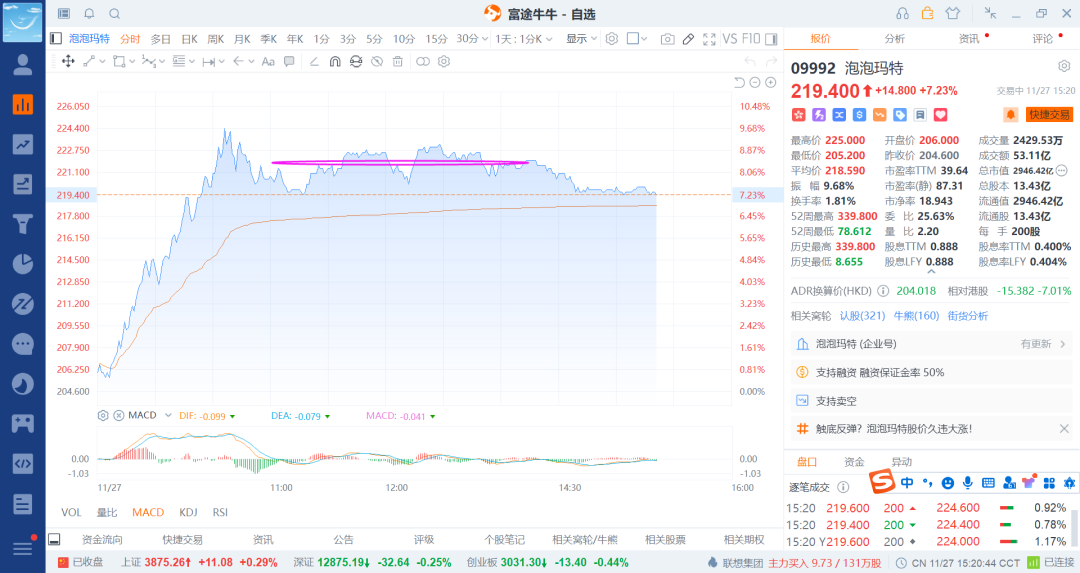The image size is (1080, 573).
Task: Open 认股(321) warrants link
Action: (x=862, y=315)
